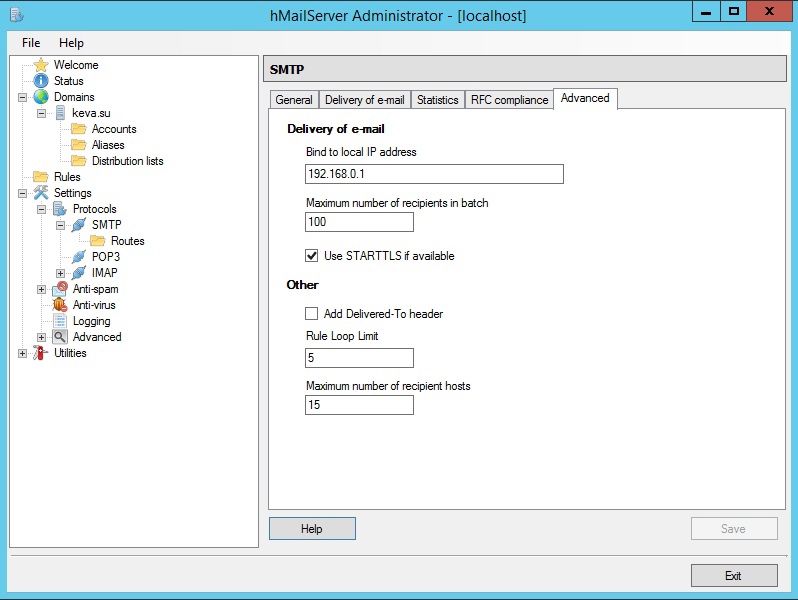This screenshot has width=798, height=600.
Task: Click the Routes folder icon
Action: pos(98,241)
